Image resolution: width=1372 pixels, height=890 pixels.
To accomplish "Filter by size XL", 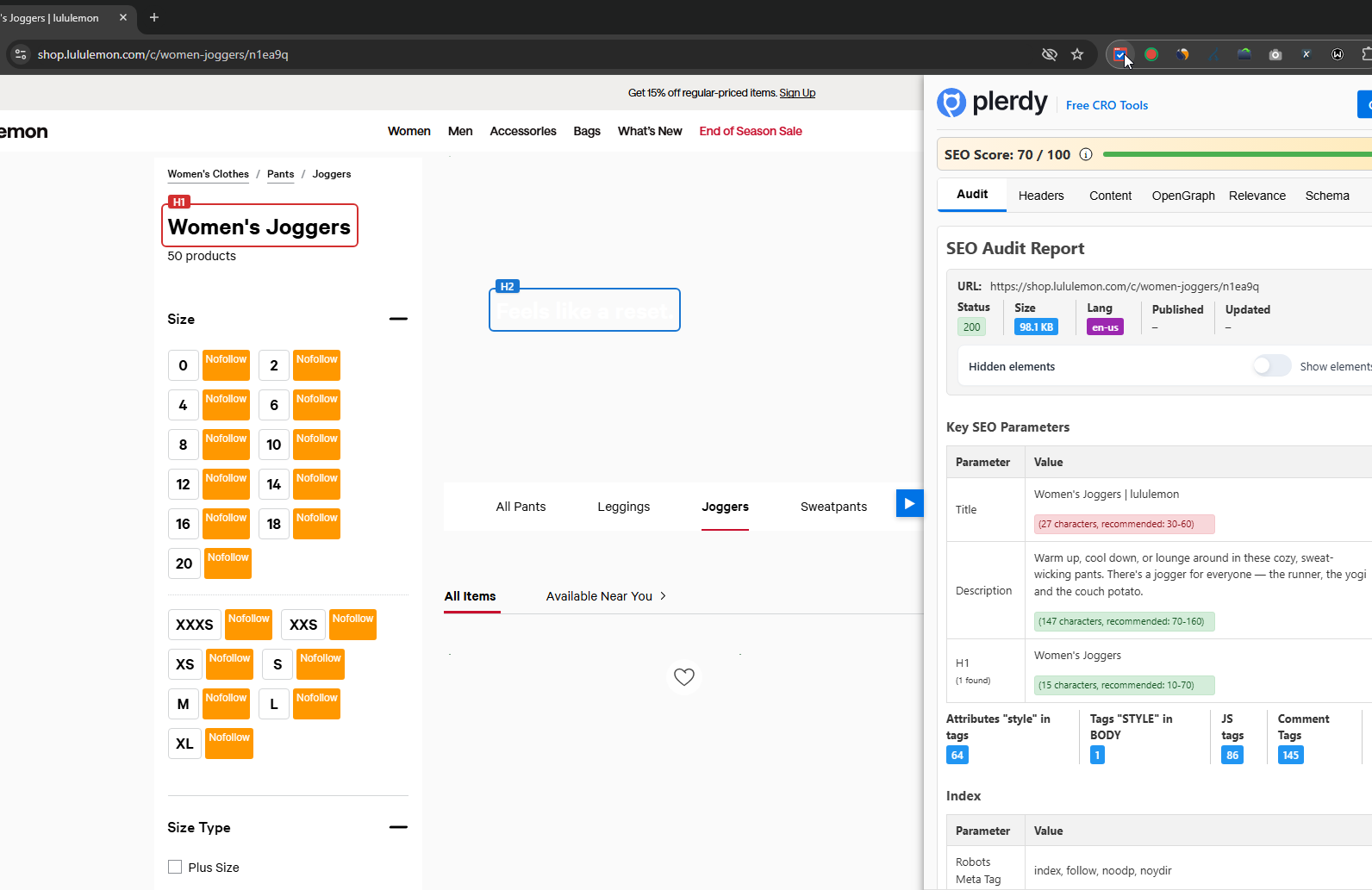I will tap(184, 744).
